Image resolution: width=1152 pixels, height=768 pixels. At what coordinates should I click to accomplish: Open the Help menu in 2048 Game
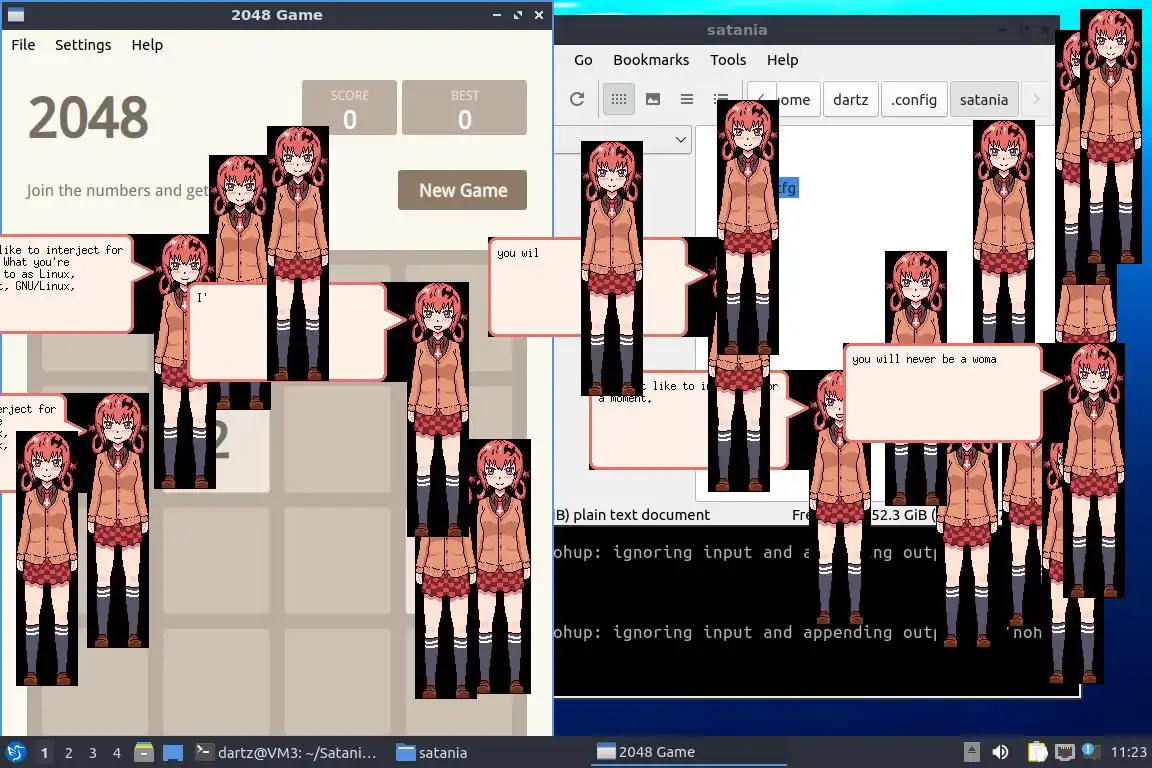point(147,45)
